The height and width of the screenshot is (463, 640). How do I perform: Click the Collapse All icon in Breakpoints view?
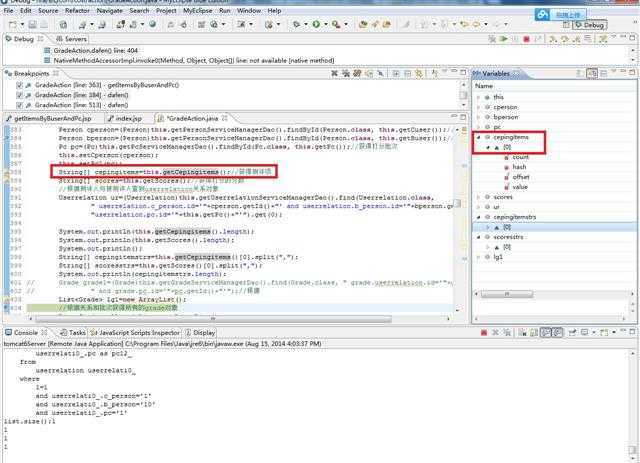coord(407,73)
